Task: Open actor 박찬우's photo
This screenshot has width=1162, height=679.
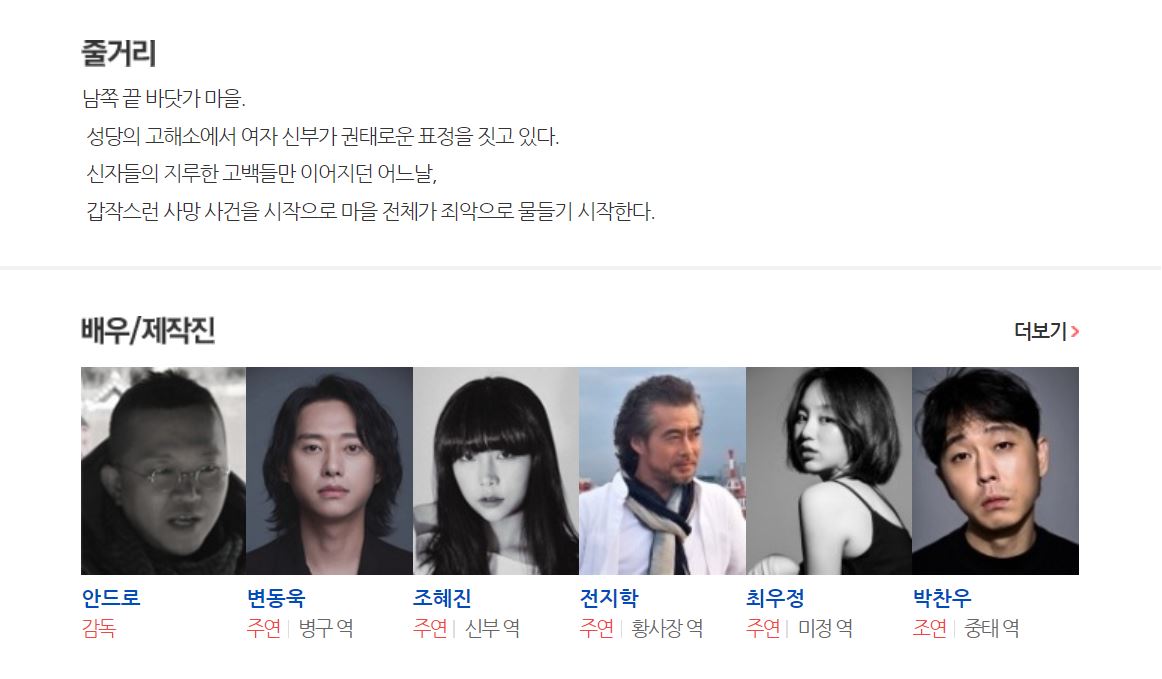Action: click(995, 471)
